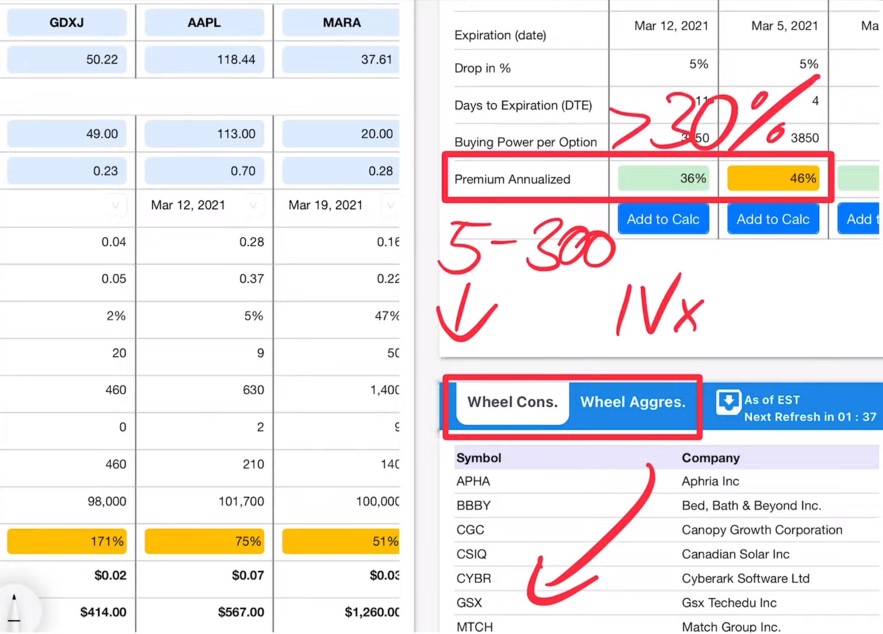883x634 pixels.
Task: Select the CGC symbol row
Action: pyautogui.click(x=470, y=530)
